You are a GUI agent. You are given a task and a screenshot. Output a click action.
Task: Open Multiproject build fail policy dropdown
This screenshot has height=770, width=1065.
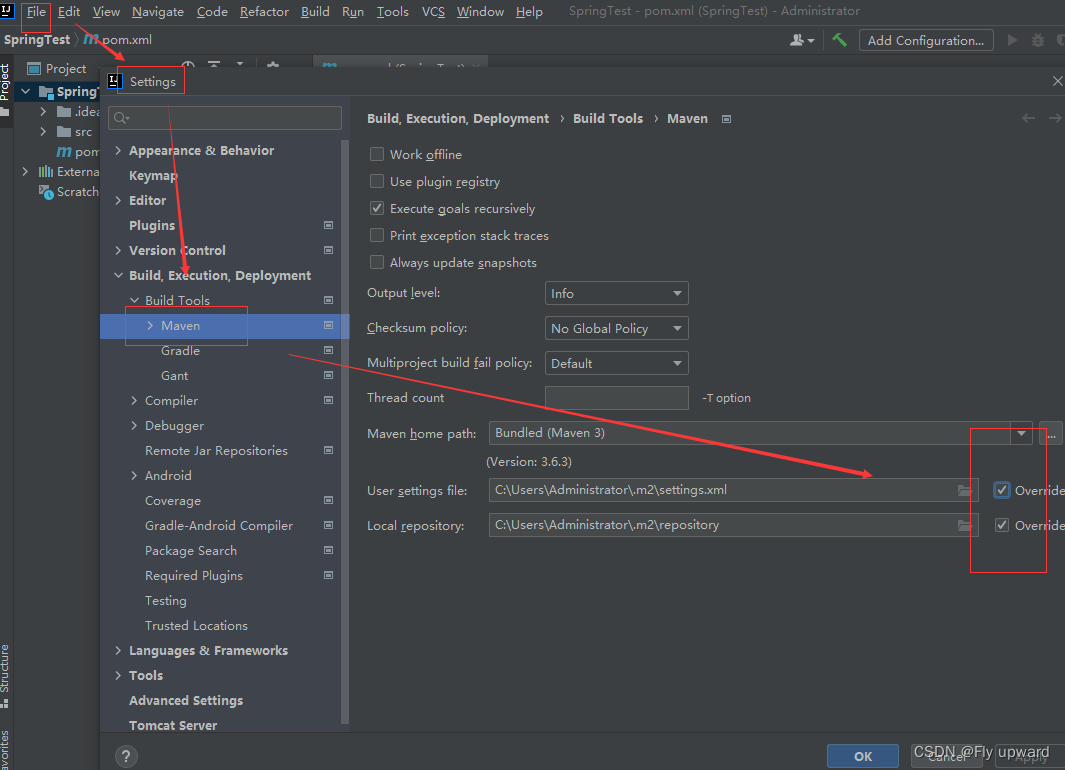click(616, 363)
